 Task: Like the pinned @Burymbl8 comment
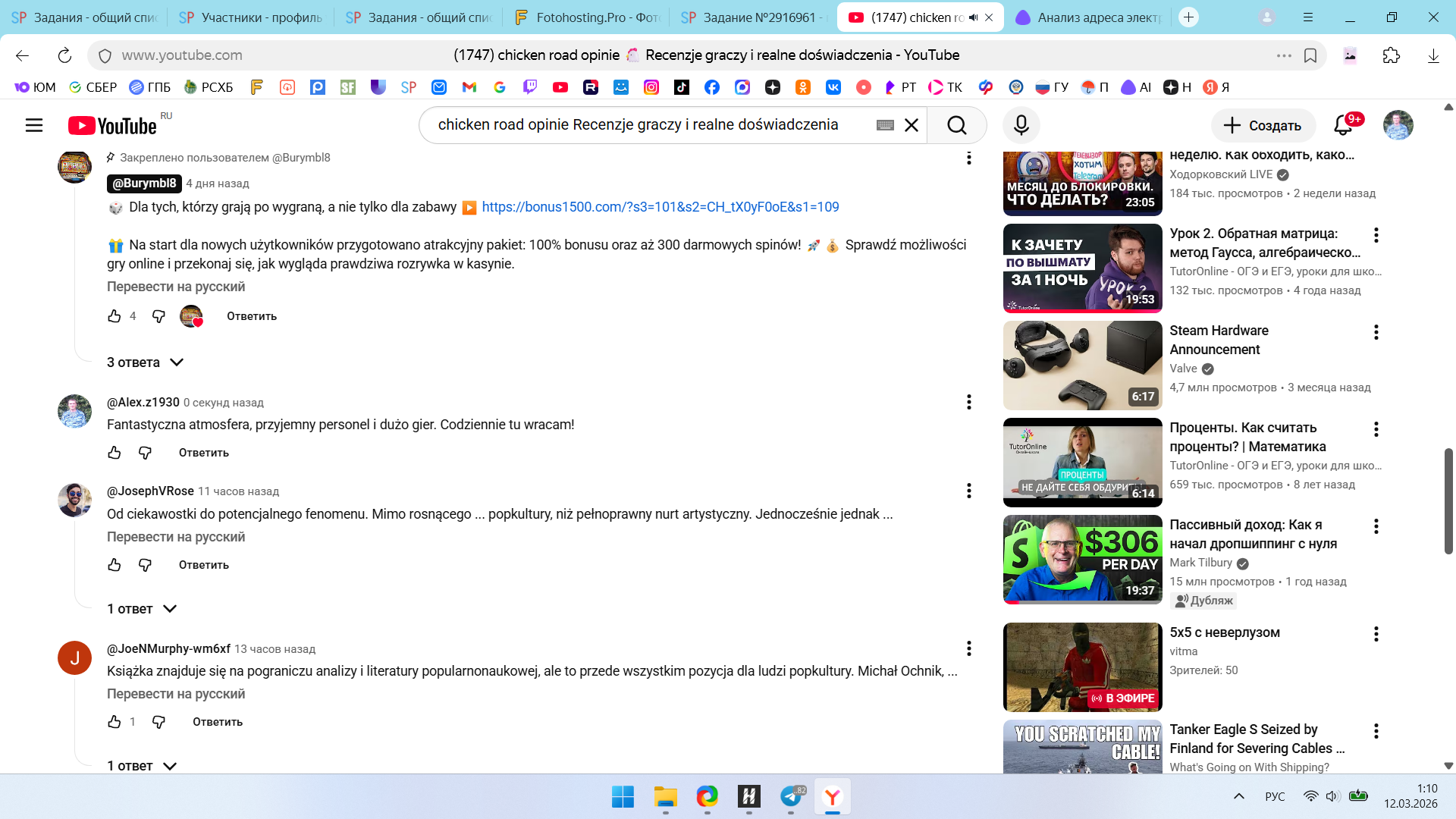[x=115, y=316]
